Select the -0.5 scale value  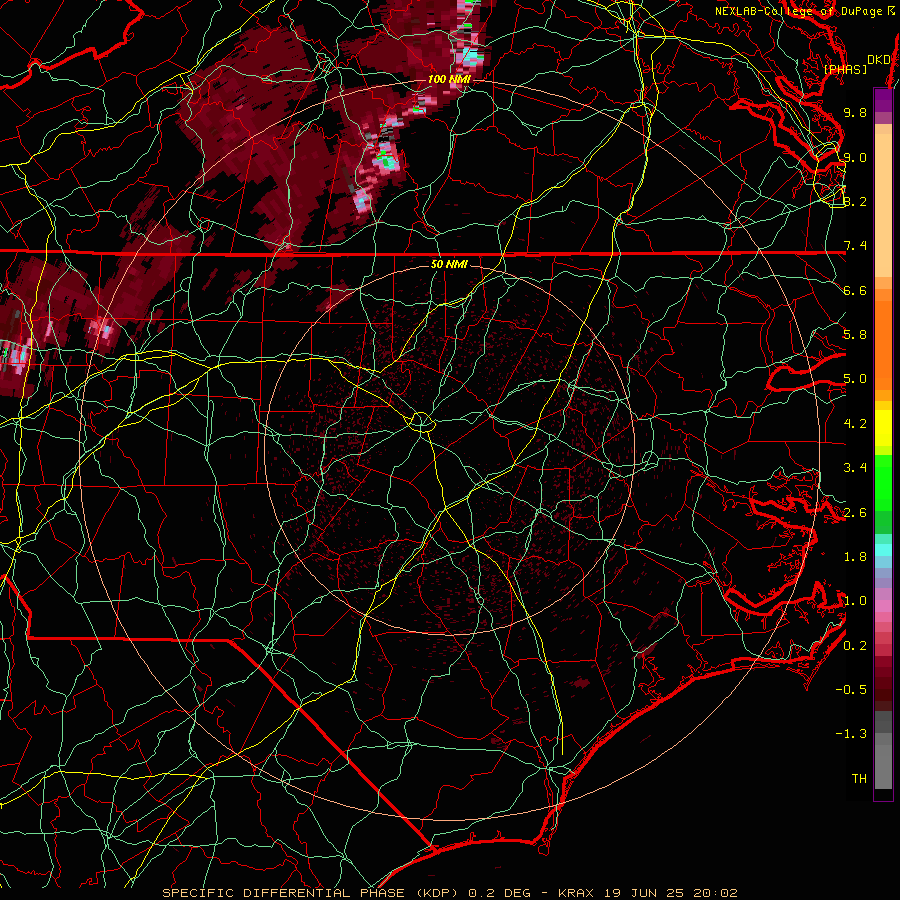pos(851,690)
